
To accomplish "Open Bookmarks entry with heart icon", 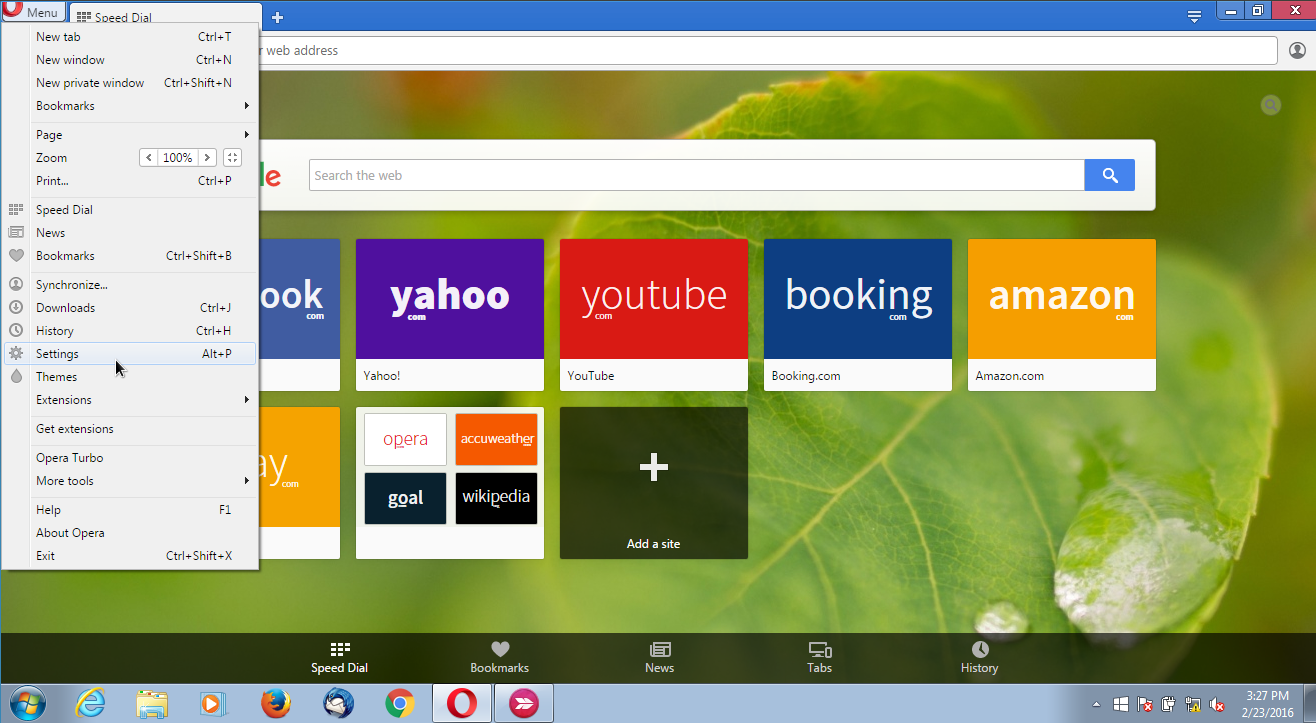I will click(130, 256).
